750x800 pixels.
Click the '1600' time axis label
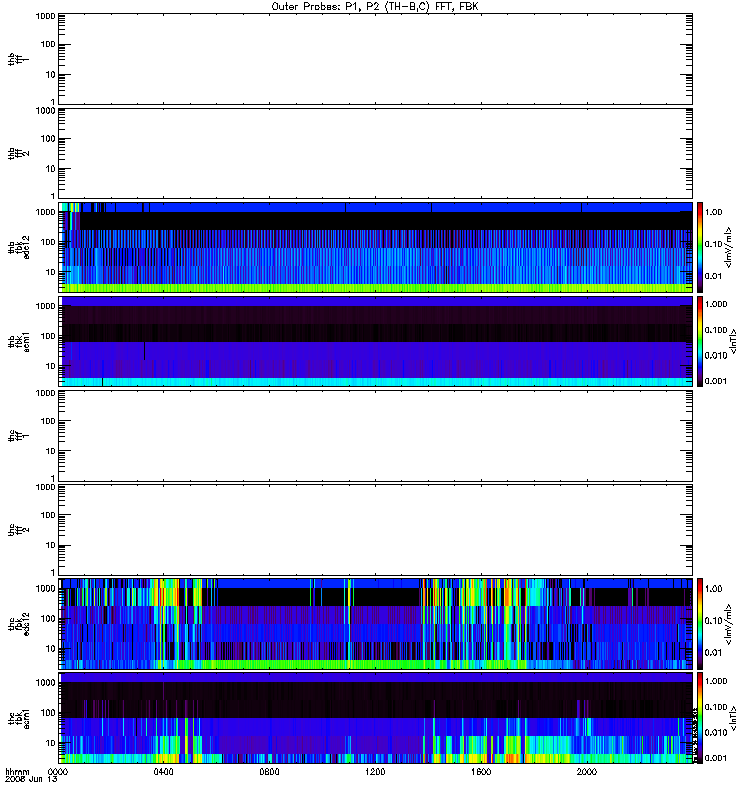(481, 772)
